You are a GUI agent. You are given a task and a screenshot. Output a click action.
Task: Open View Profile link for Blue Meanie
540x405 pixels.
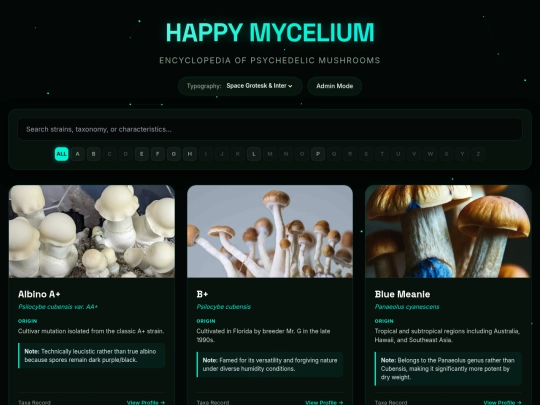(502, 402)
